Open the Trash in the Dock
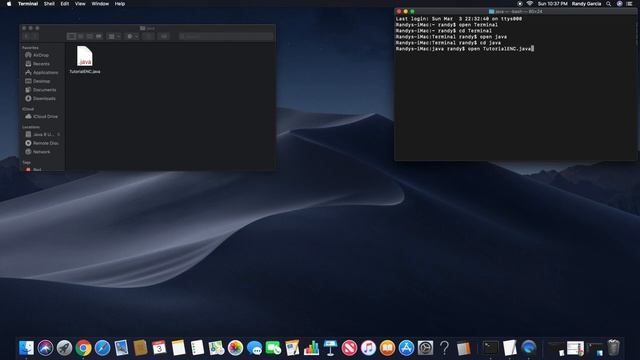This screenshot has width=640, height=360. coord(613,348)
